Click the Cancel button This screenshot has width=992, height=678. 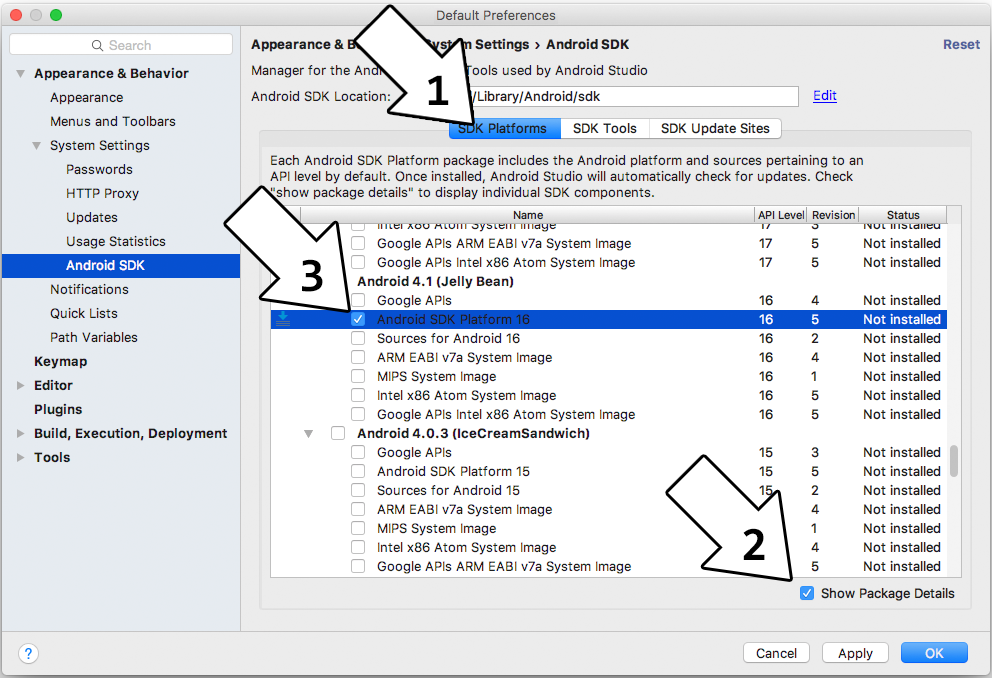coord(776,653)
